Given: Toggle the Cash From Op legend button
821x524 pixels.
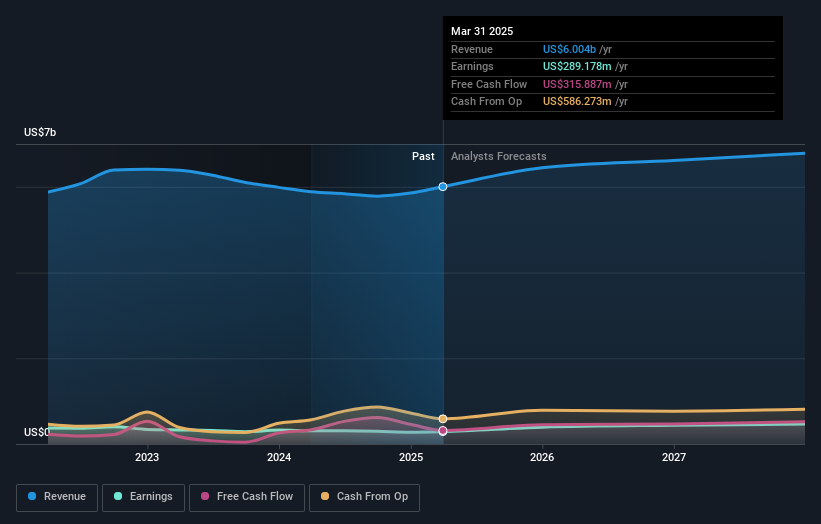Looking at the screenshot, I should tap(364, 497).
